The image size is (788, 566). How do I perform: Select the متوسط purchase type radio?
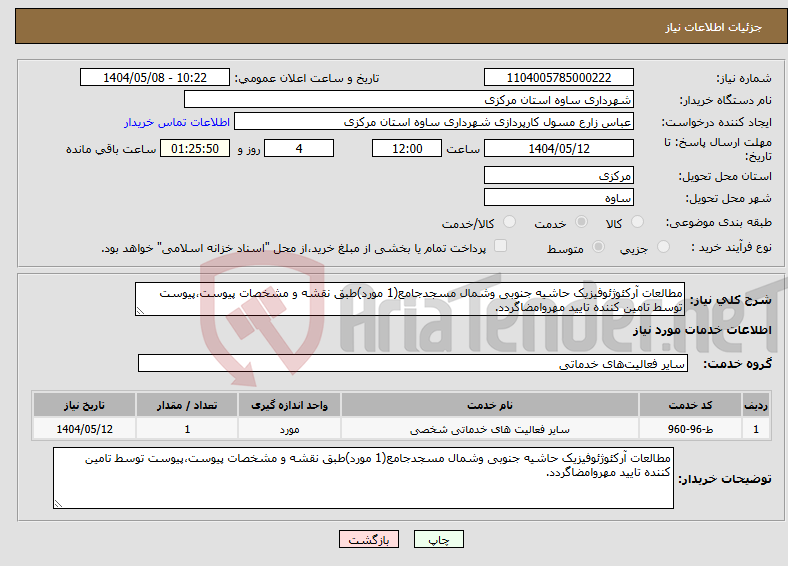click(598, 246)
